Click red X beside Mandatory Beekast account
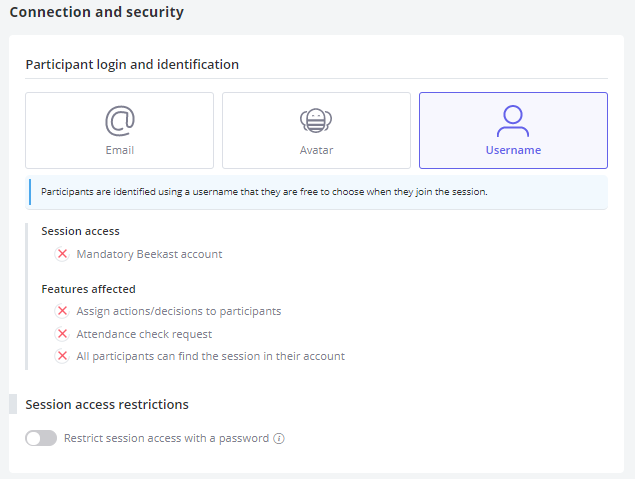Viewport: 635px width, 479px height. [x=62, y=254]
